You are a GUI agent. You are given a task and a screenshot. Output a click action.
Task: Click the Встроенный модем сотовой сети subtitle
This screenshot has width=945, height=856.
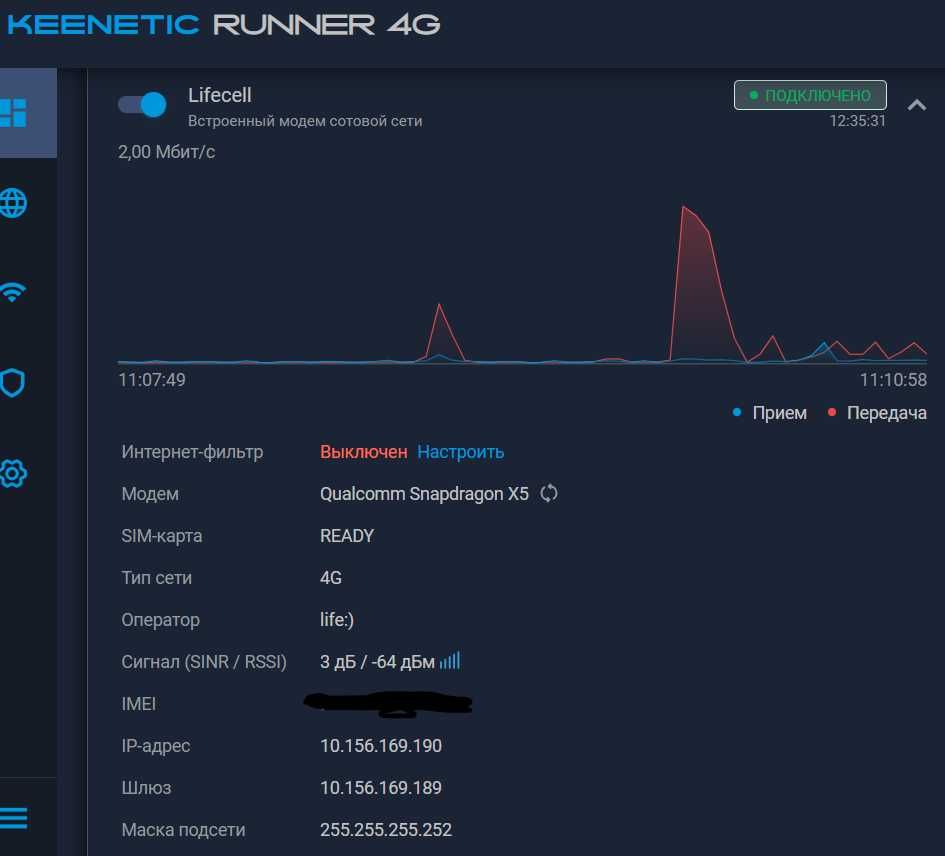tap(305, 121)
